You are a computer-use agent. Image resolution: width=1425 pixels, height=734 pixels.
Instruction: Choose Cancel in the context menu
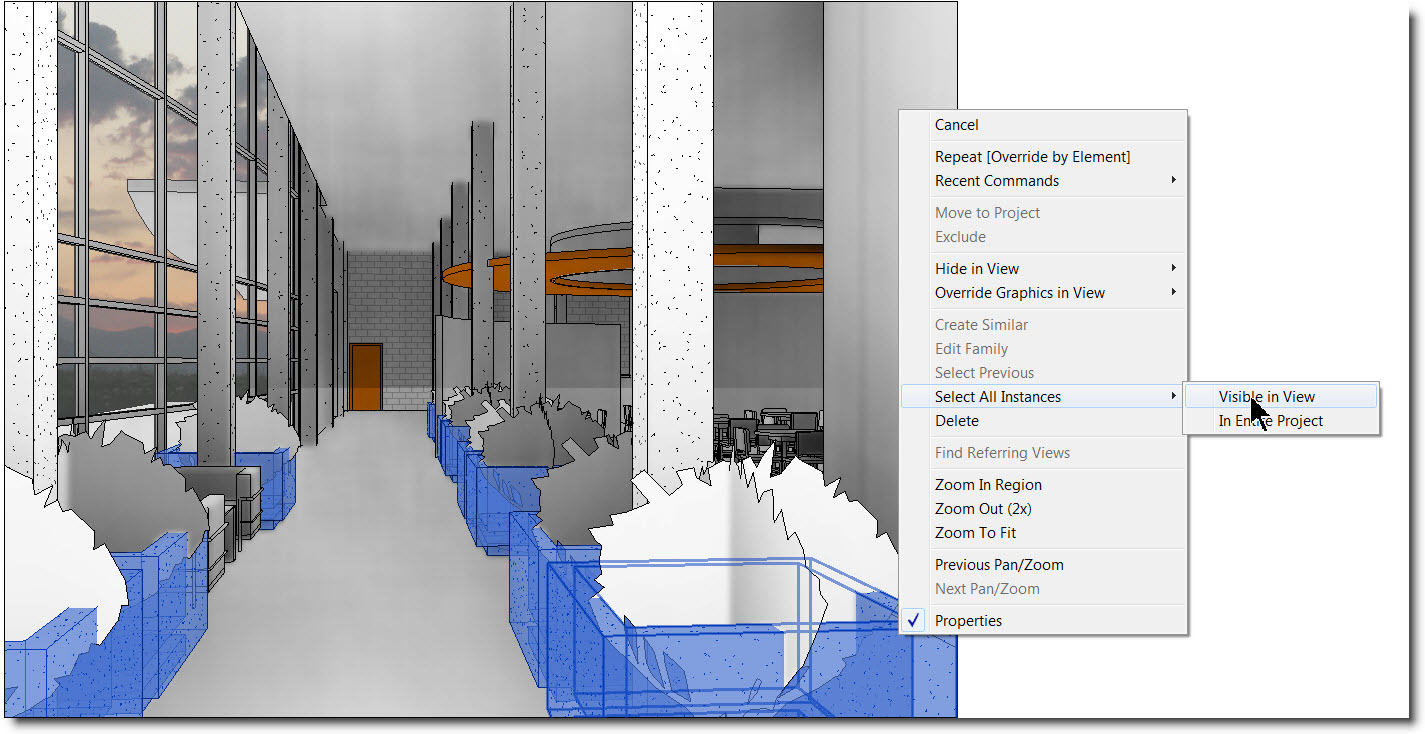[x=1043, y=125]
